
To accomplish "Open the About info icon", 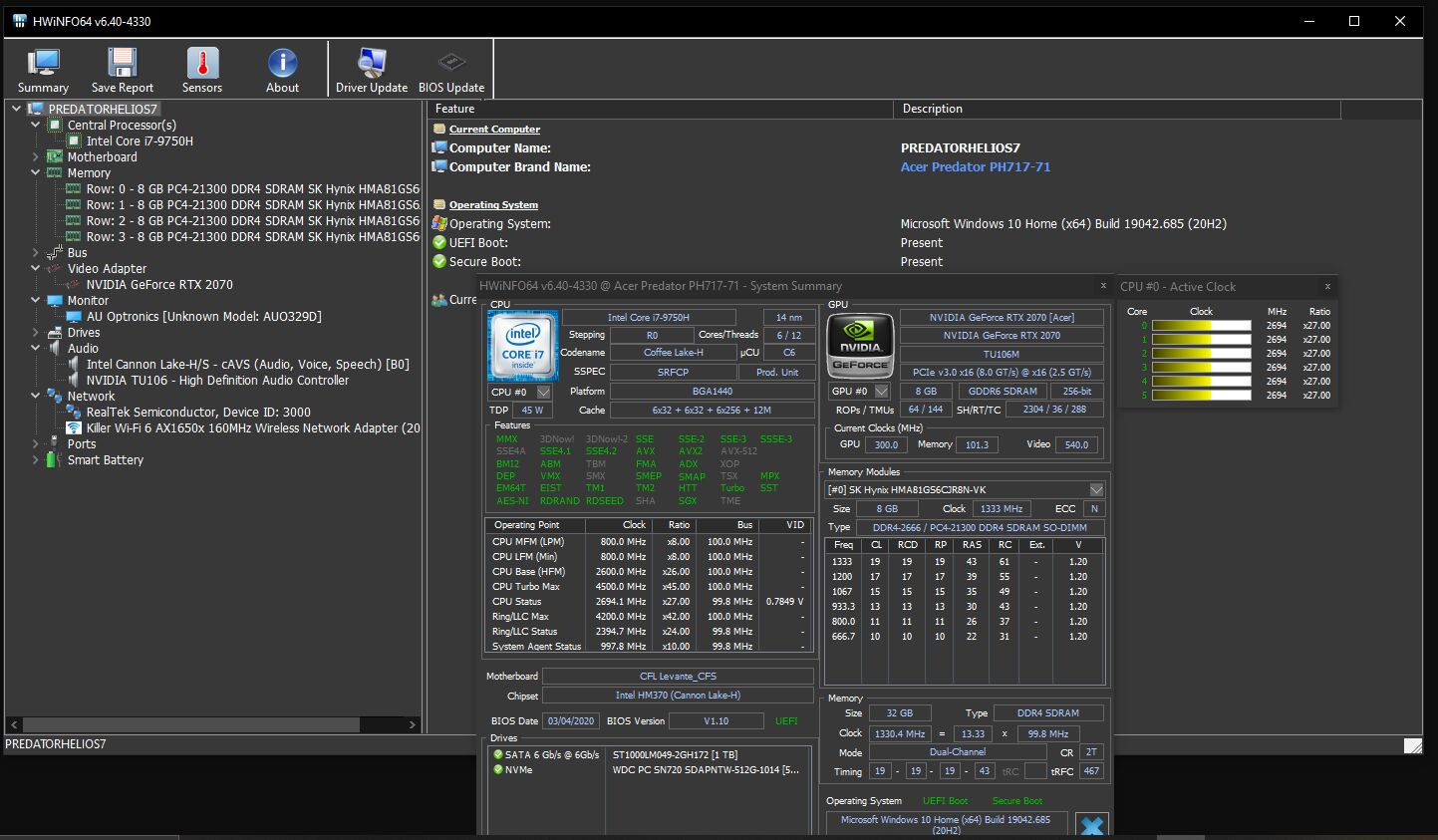I will 282,63.
